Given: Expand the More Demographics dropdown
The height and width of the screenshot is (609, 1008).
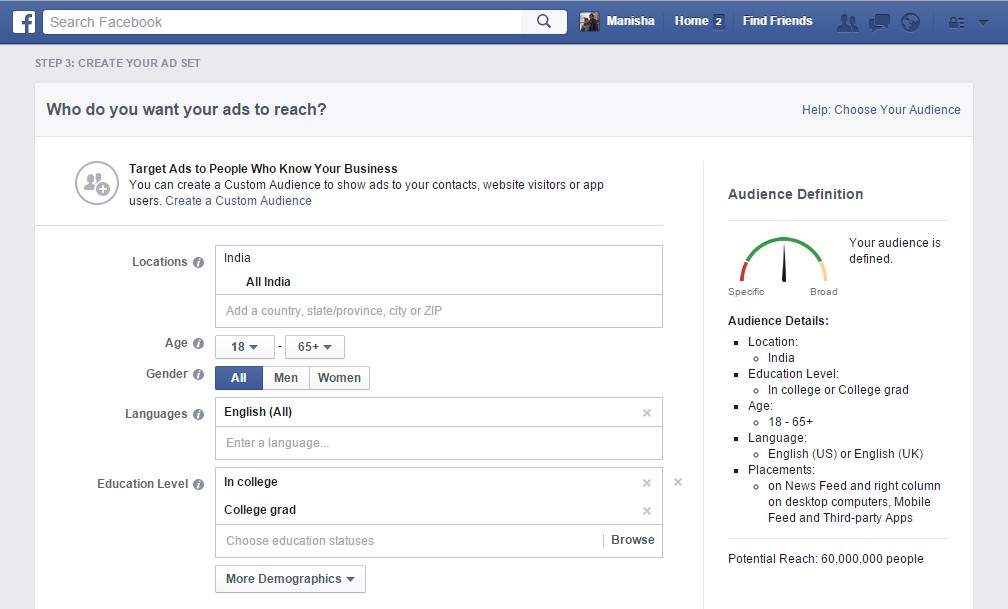Looking at the screenshot, I should [x=290, y=579].
